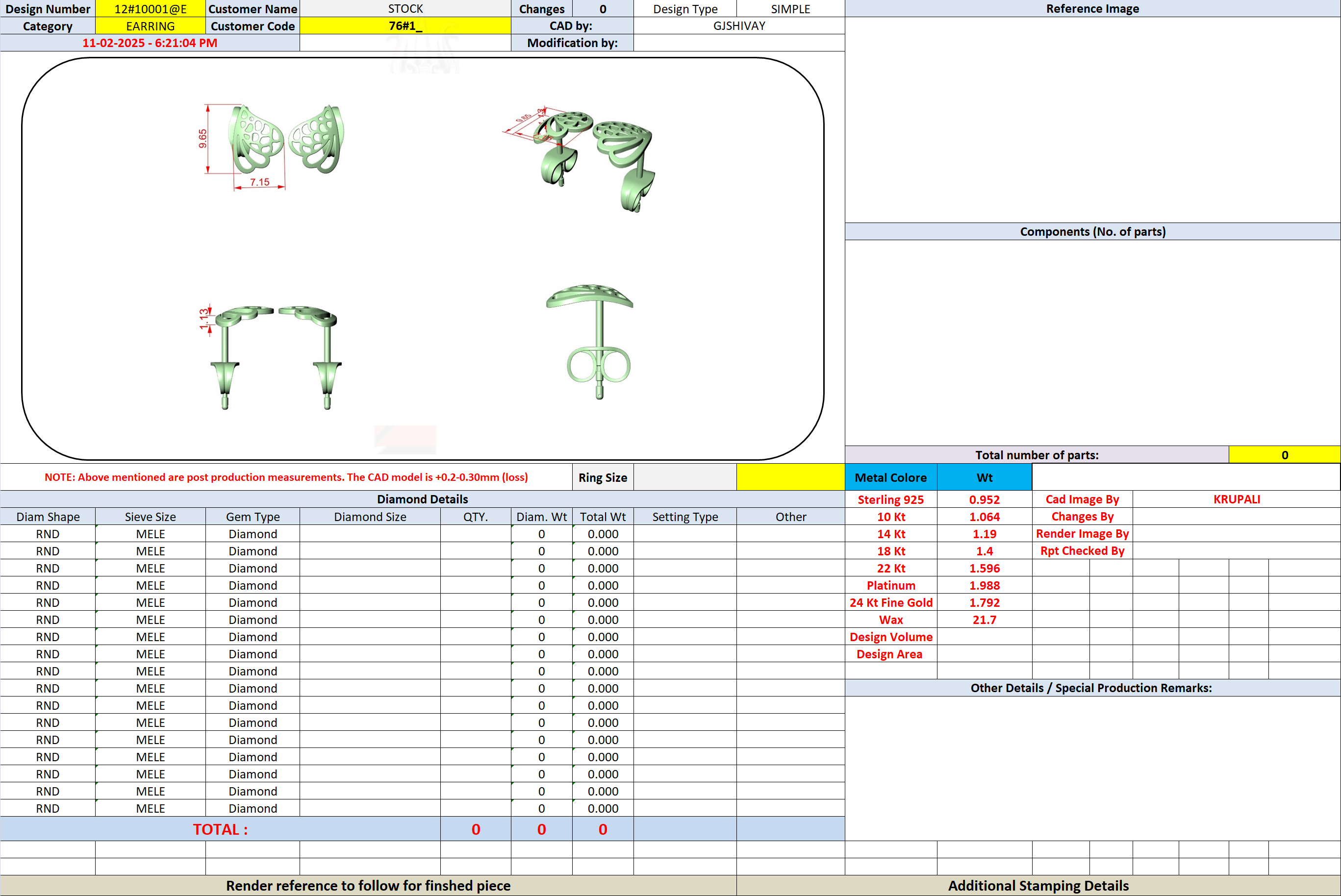Screen dimensions: 1341x896
Task: Select the 24 Kt Fine Gold weight 1.792
Action: 985,602
